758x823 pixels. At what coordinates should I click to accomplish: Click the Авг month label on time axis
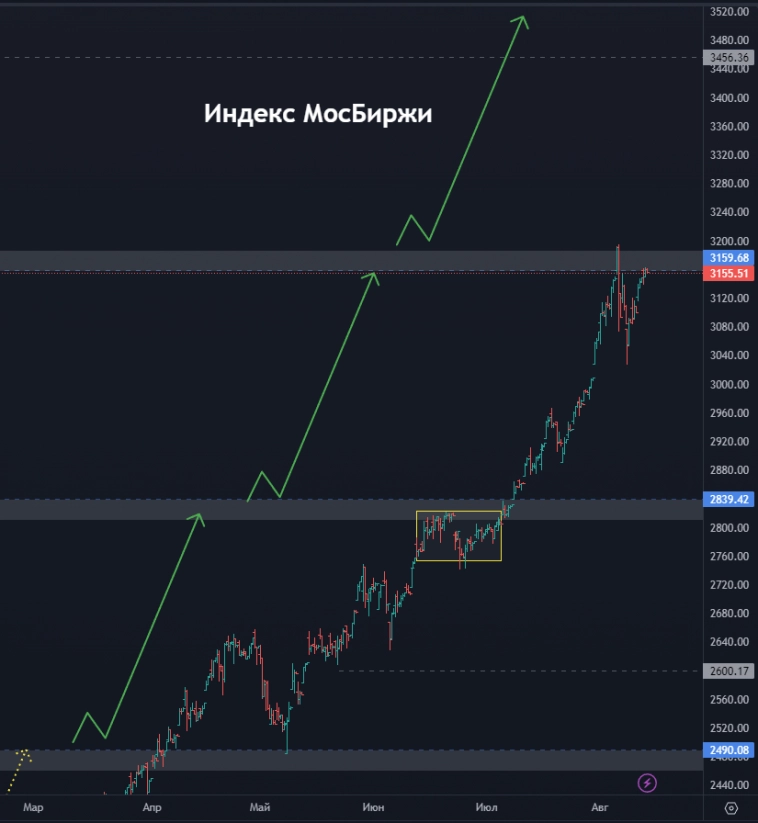599,807
